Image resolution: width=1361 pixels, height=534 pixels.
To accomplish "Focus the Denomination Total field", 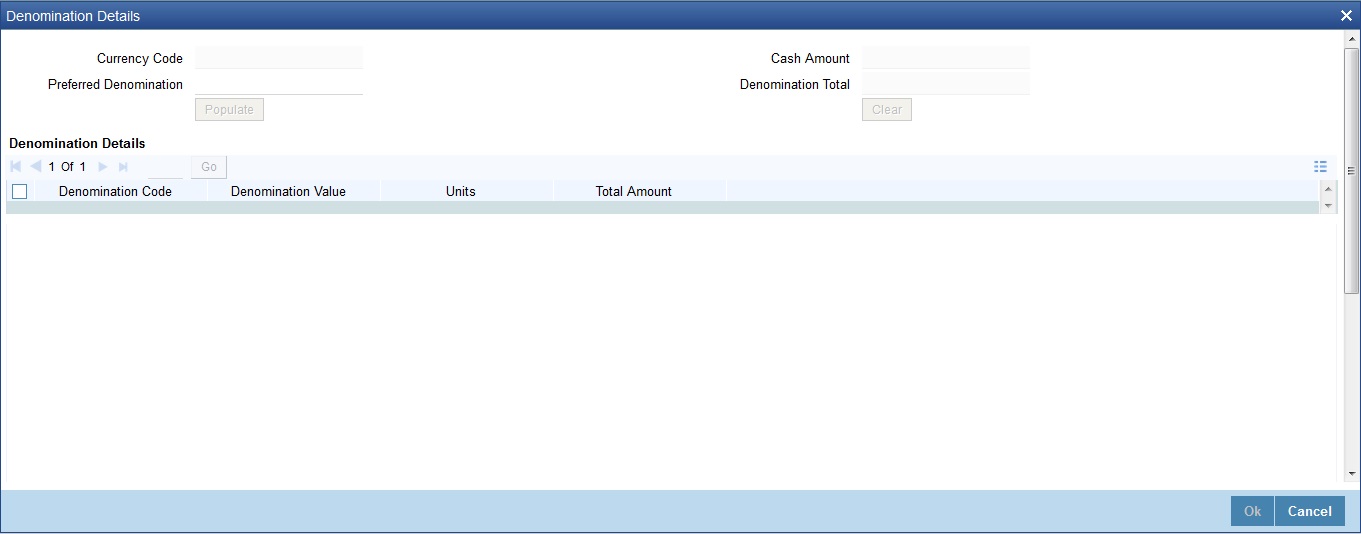I will (x=945, y=84).
